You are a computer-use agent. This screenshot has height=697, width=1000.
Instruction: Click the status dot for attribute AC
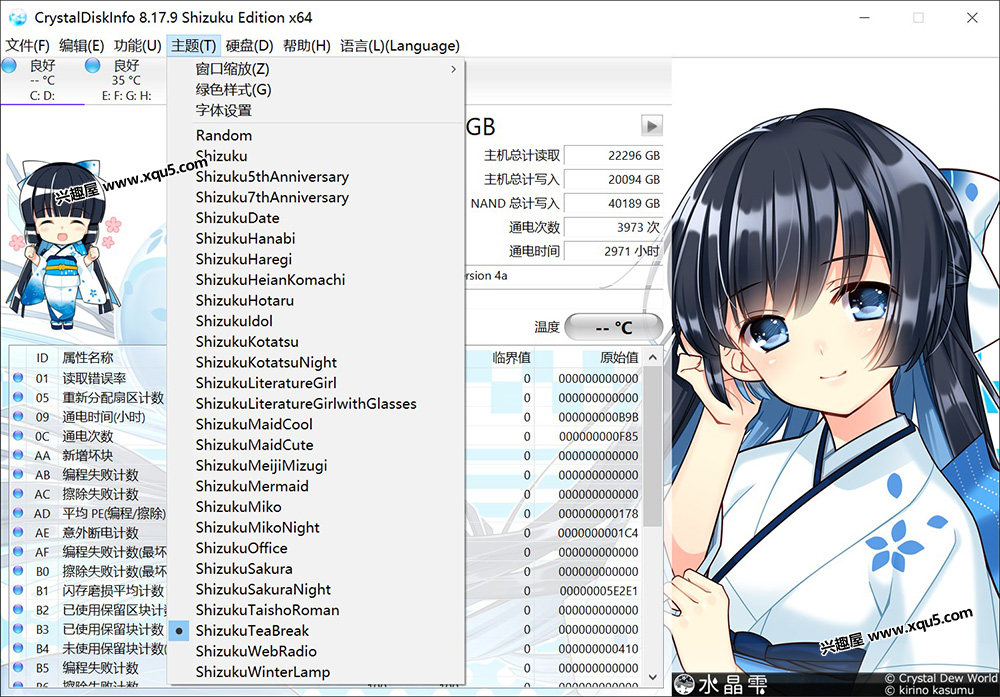(18, 494)
